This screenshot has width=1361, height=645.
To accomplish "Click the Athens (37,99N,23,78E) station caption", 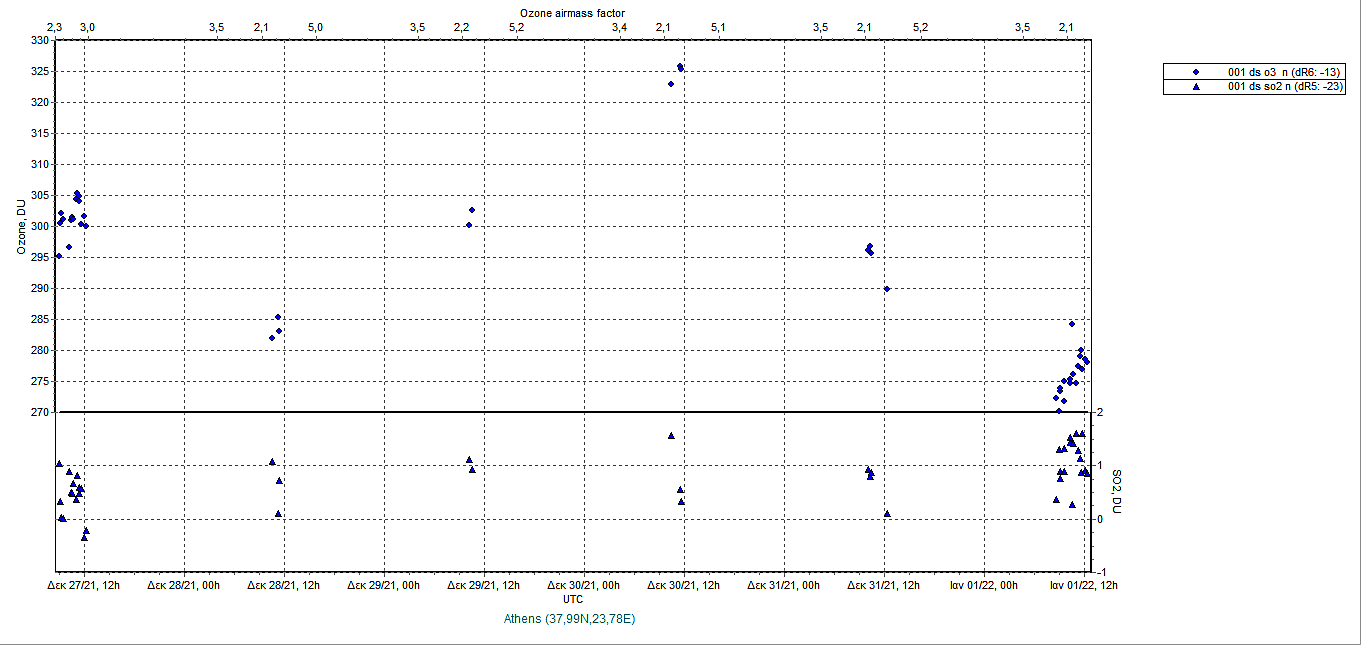I will 570,620.
